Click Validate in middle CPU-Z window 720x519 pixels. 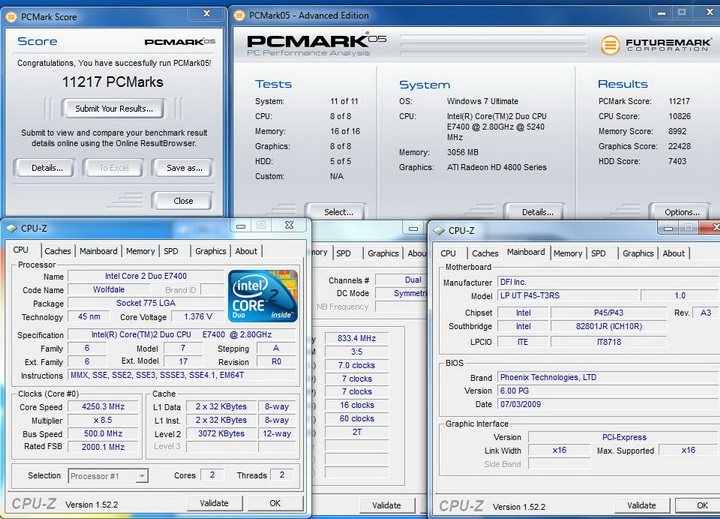(387, 505)
